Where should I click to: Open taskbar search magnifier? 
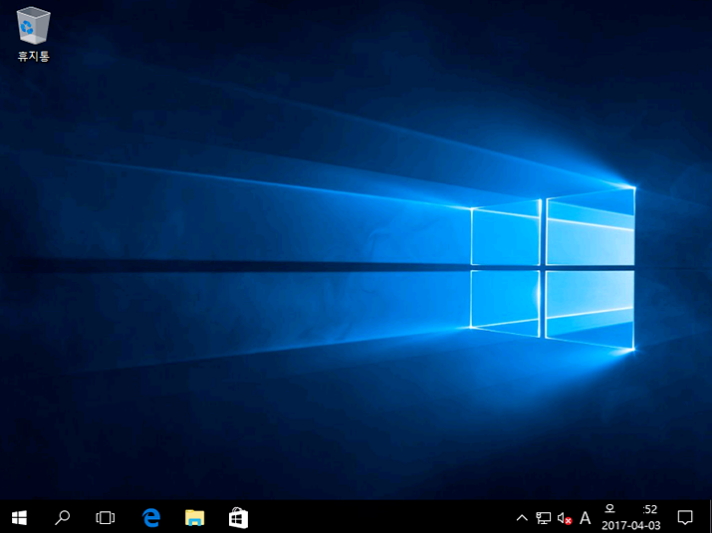[62, 517]
